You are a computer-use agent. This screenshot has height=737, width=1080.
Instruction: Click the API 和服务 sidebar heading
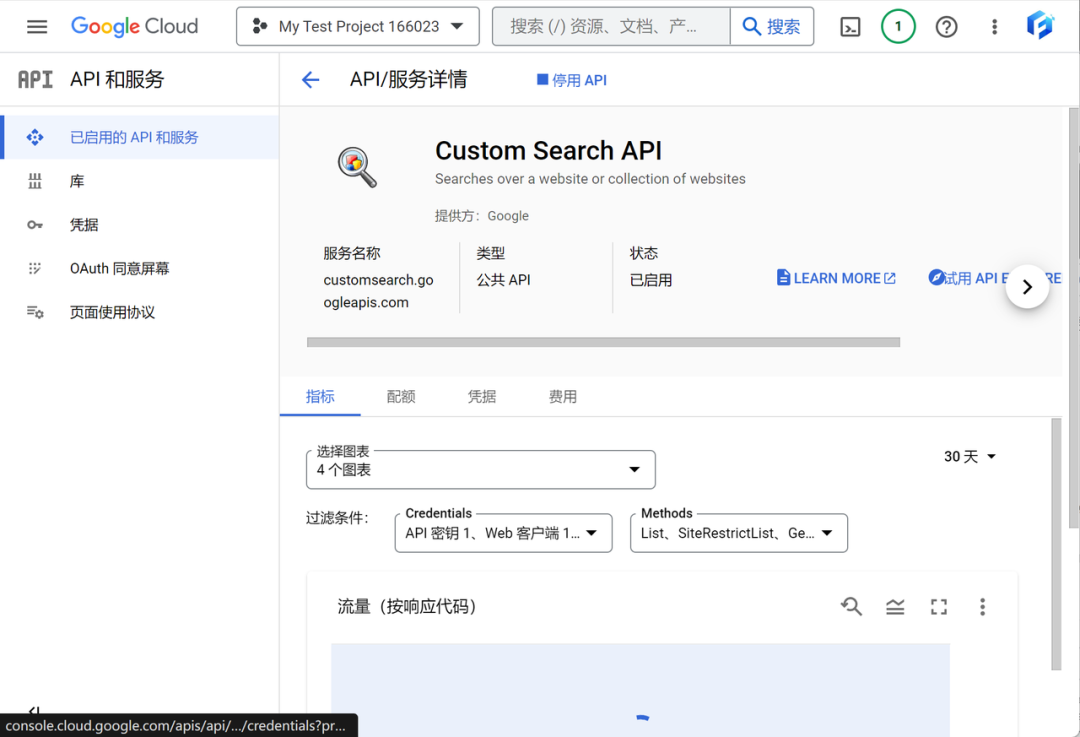(117, 79)
